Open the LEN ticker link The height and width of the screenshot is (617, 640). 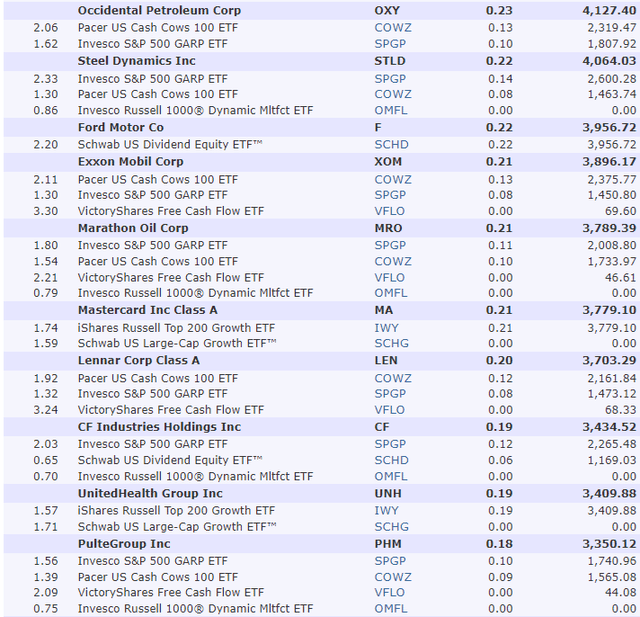(x=387, y=361)
